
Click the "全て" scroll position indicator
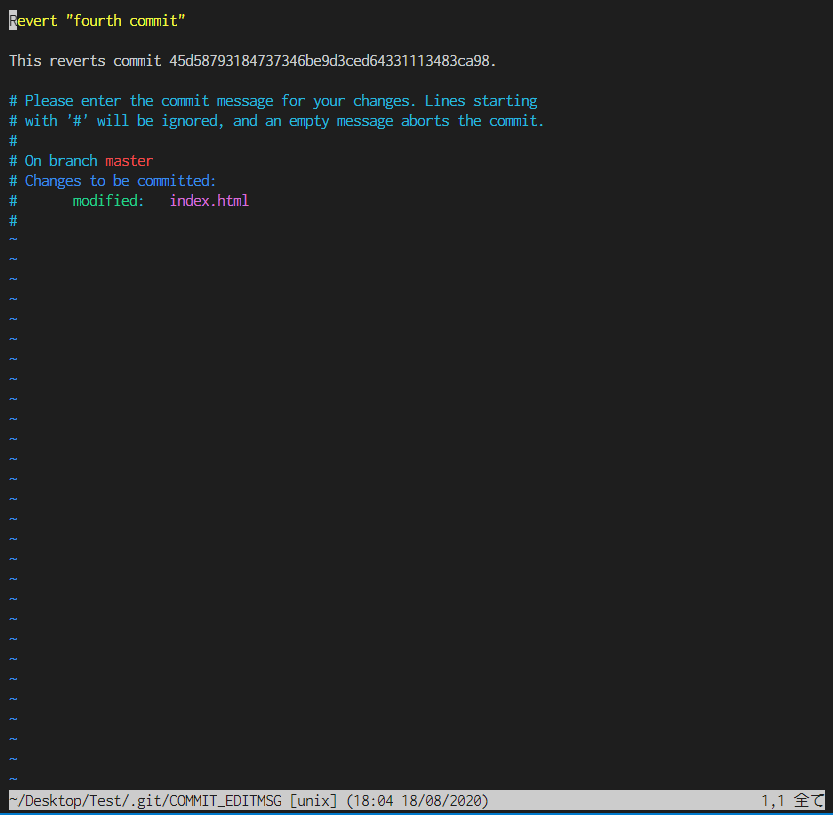[809, 801]
